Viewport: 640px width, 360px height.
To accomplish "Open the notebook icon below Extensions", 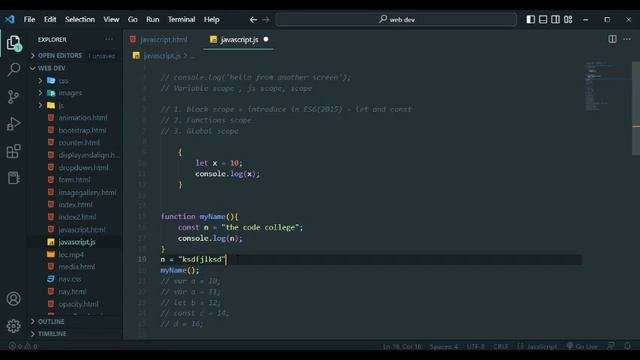I will tap(13, 178).
